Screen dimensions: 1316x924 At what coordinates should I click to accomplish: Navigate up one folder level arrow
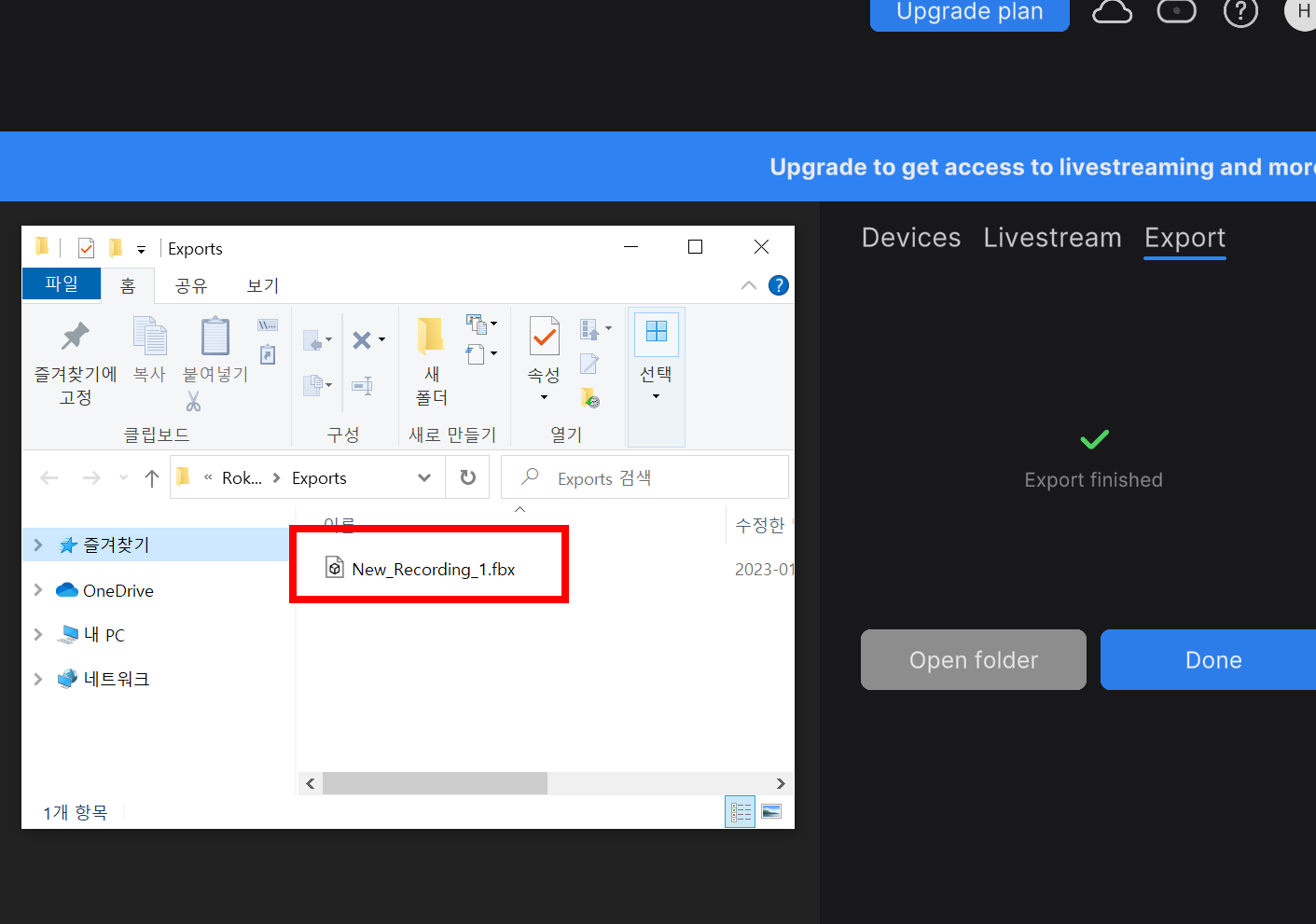152,478
